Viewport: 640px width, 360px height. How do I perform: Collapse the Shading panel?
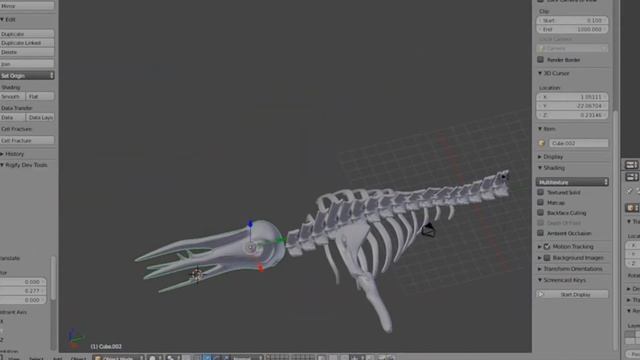(540, 168)
